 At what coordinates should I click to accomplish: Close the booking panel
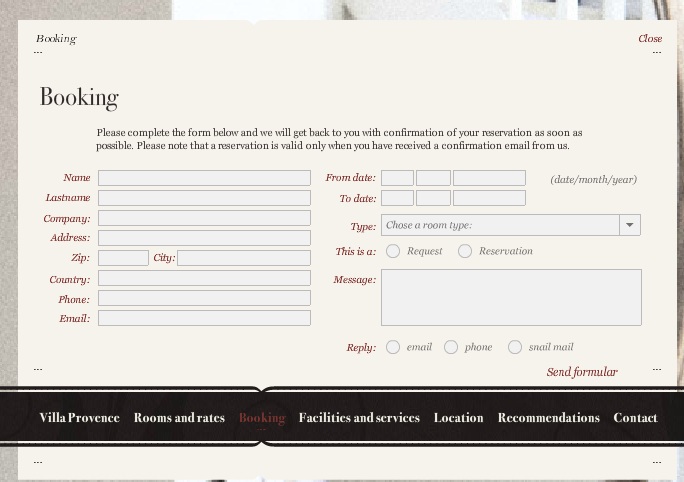[x=650, y=39]
